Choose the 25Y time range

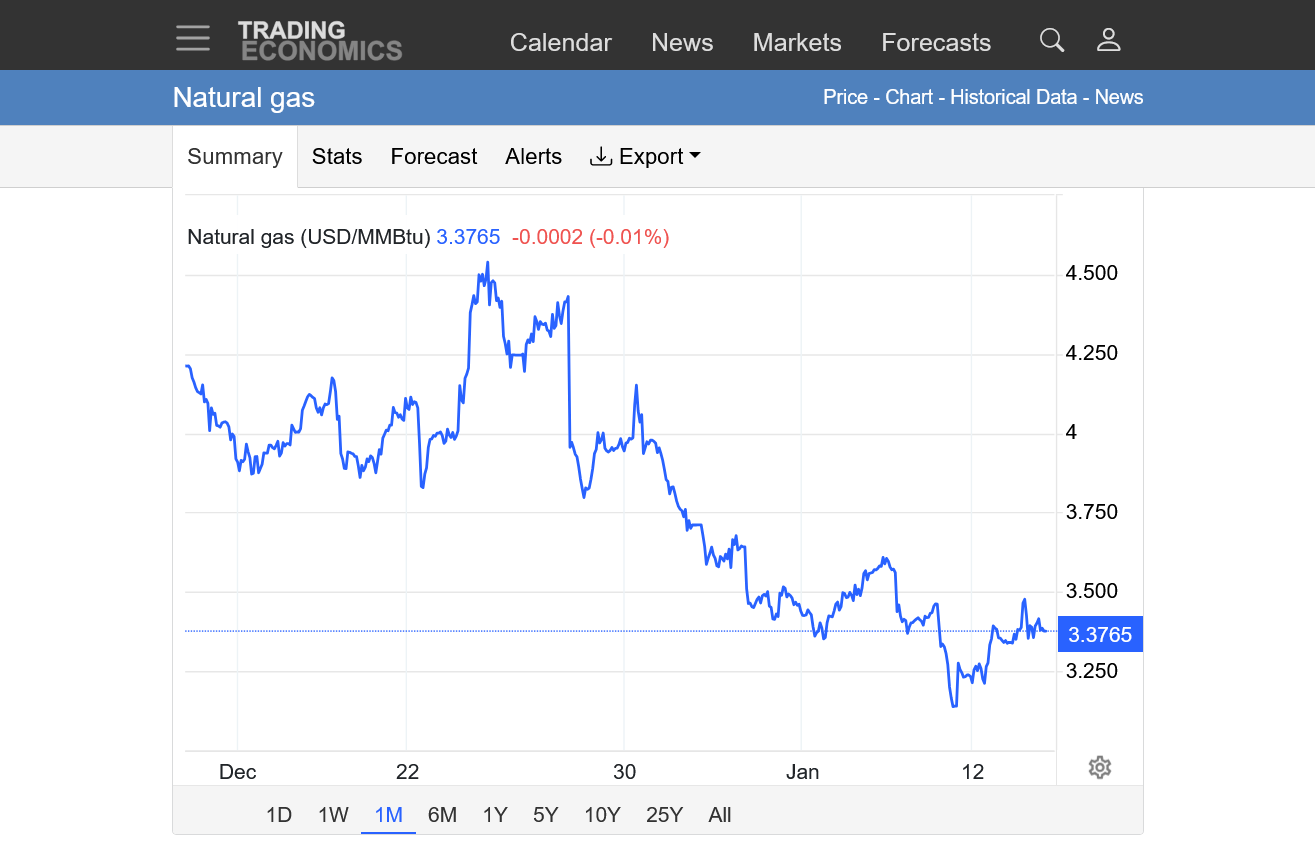click(664, 815)
